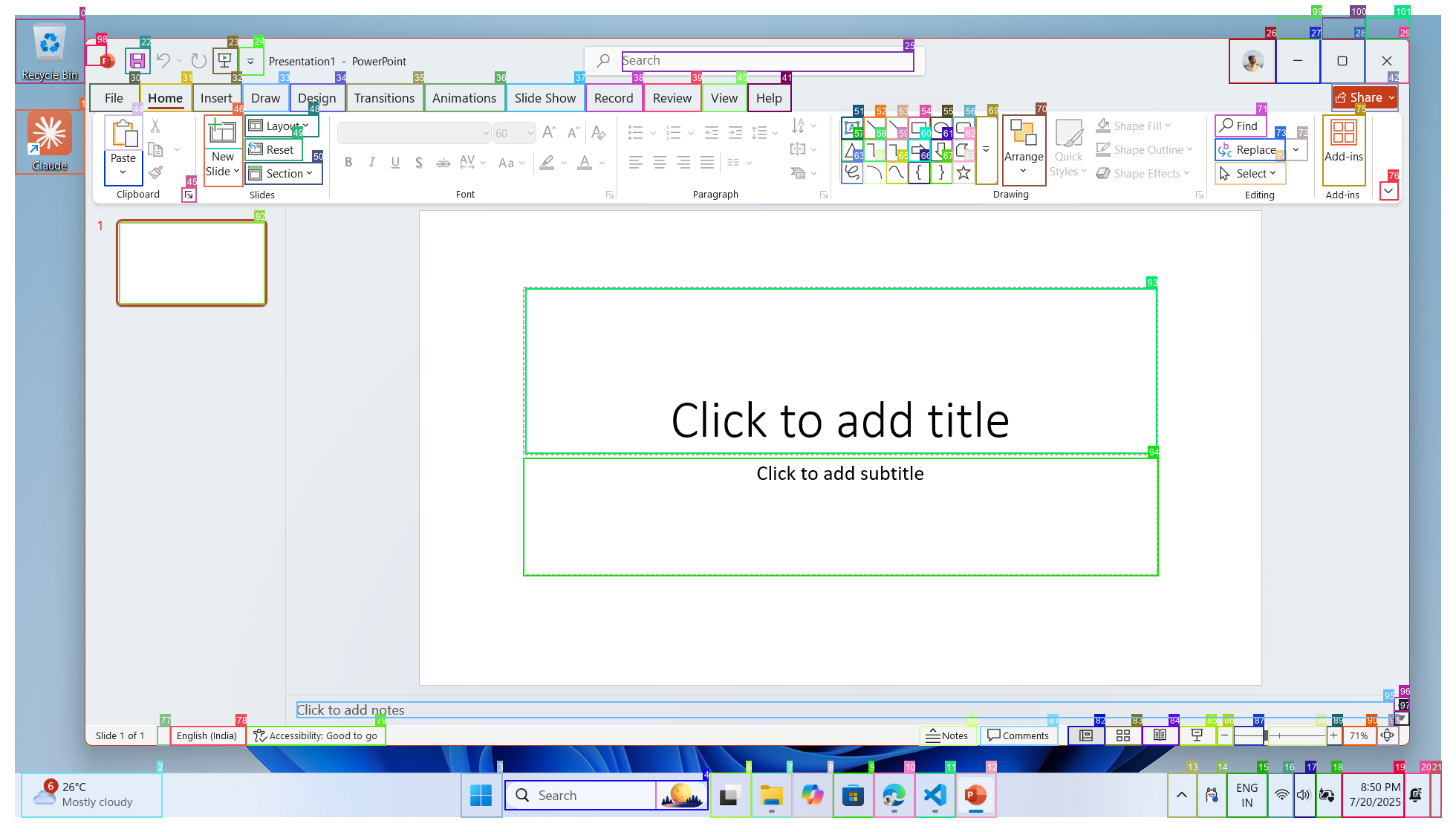Image resolution: width=1456 pixels, height=832 pixels.
Task: Open the Transitions ribbon tab
Action: [x=384, y=98]
